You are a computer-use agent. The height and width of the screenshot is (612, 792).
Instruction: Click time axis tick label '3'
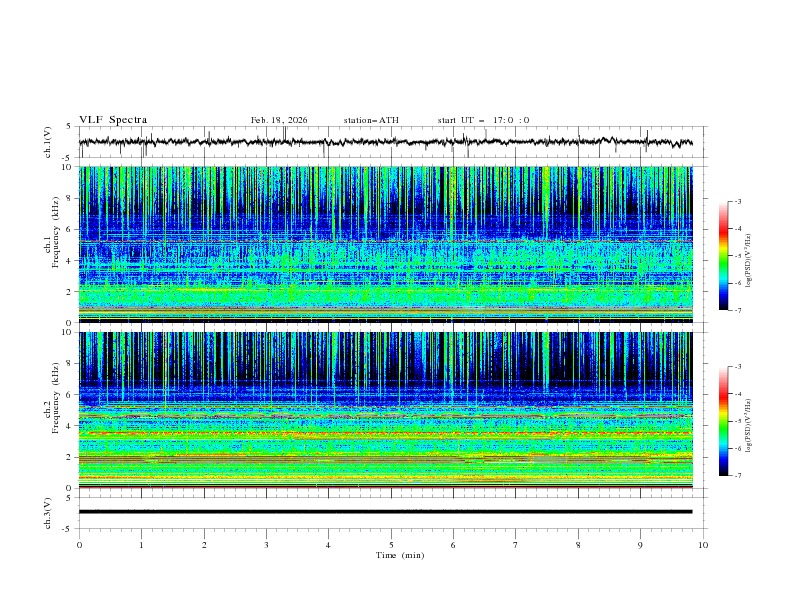point(266,545)
